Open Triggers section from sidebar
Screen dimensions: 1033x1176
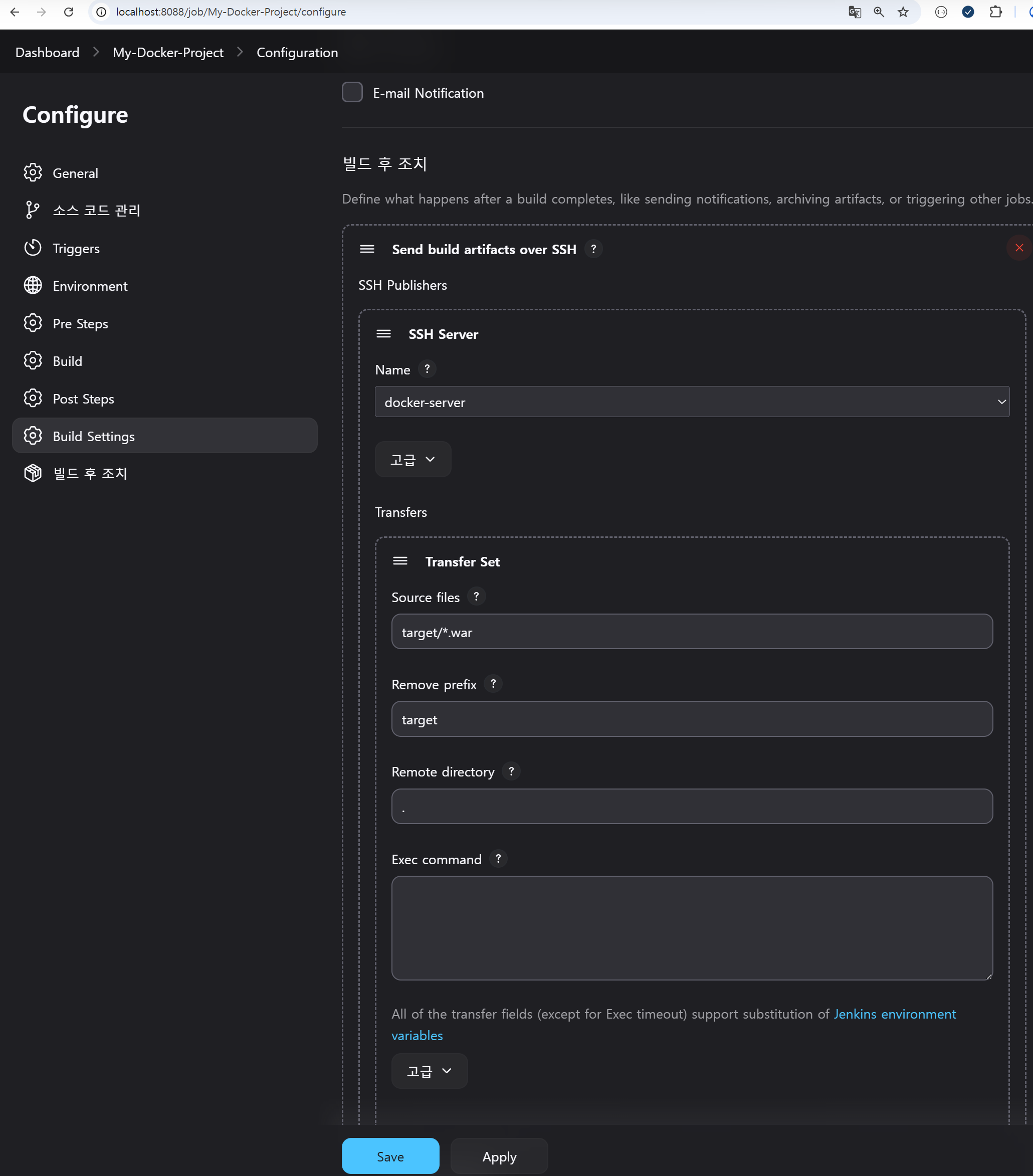pos(76,249)
